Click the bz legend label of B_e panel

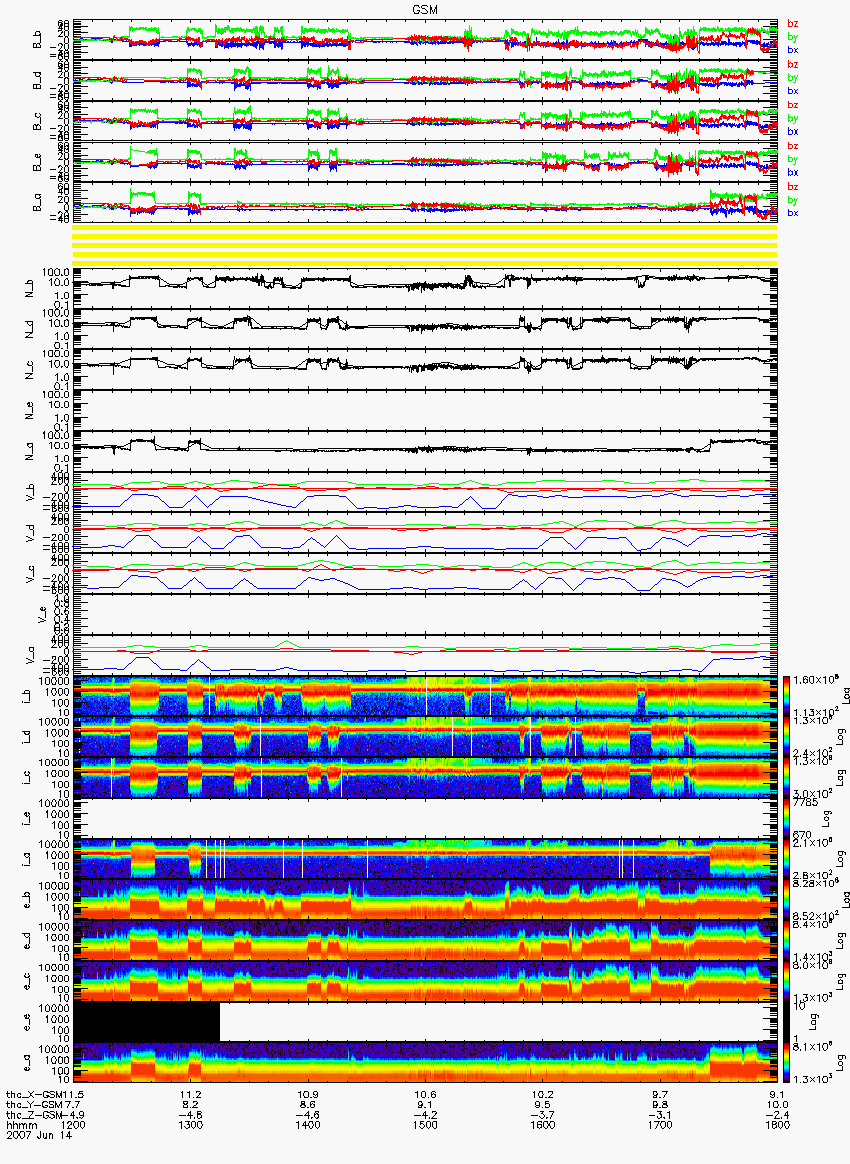(793, 146)
